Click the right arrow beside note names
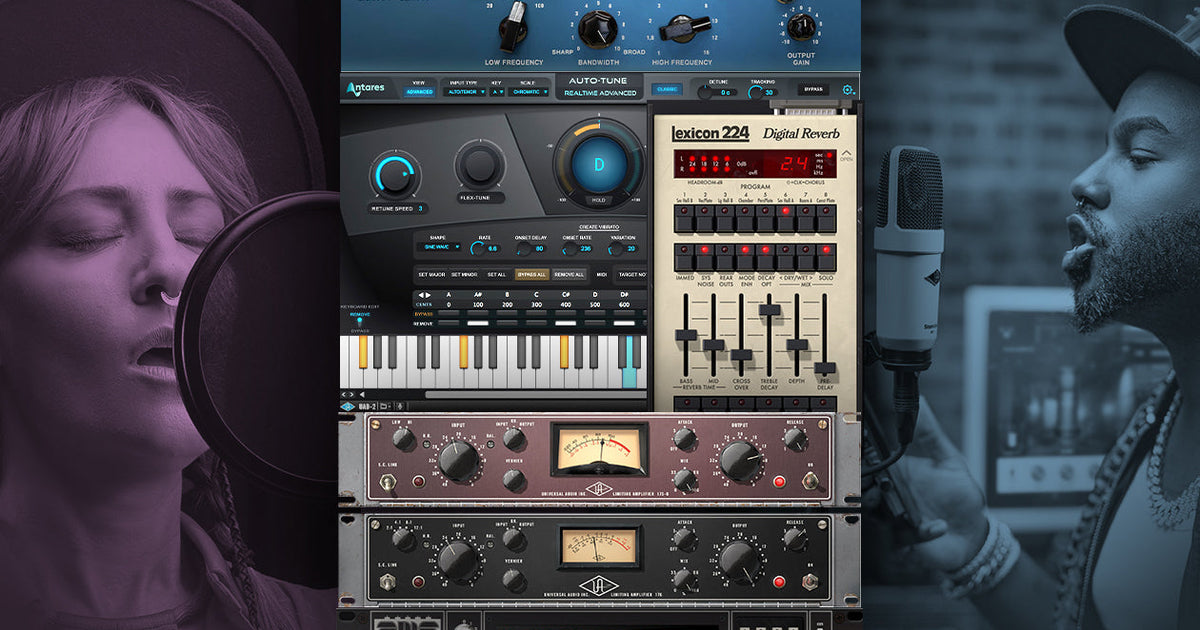Screen dimensions: 1200x630 point(428,295)
